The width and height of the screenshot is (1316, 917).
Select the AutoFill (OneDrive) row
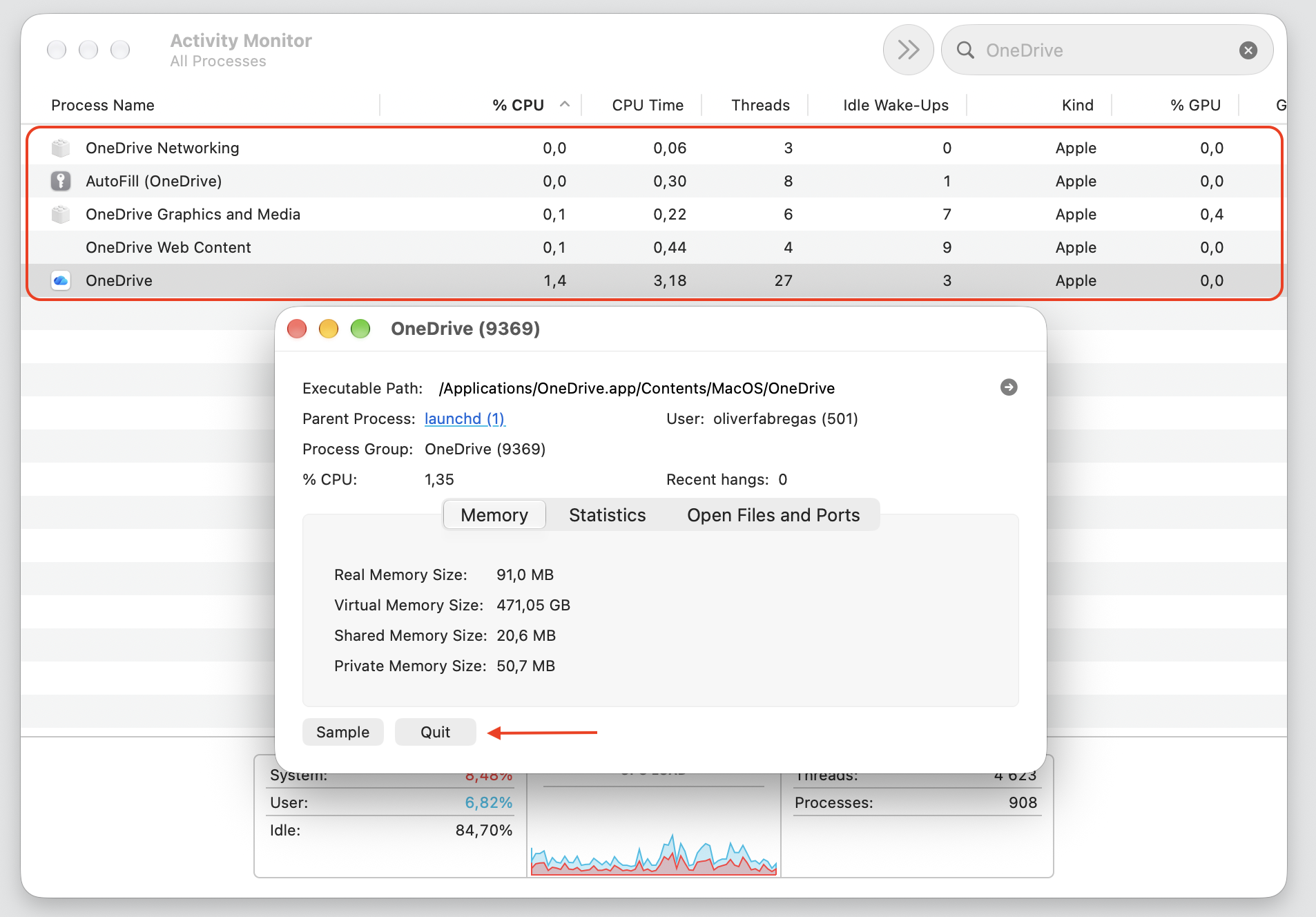tap(654, 181)
